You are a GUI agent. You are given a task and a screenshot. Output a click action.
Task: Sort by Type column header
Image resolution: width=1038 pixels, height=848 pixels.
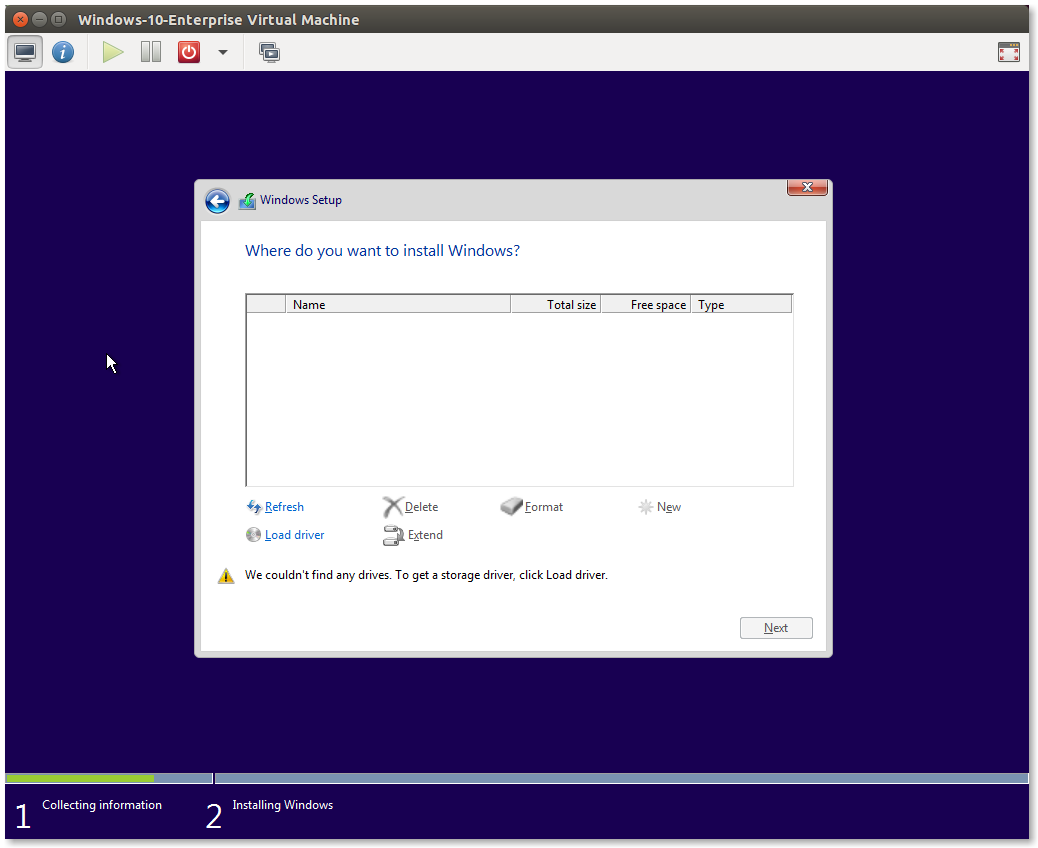(x=741, y=305)
